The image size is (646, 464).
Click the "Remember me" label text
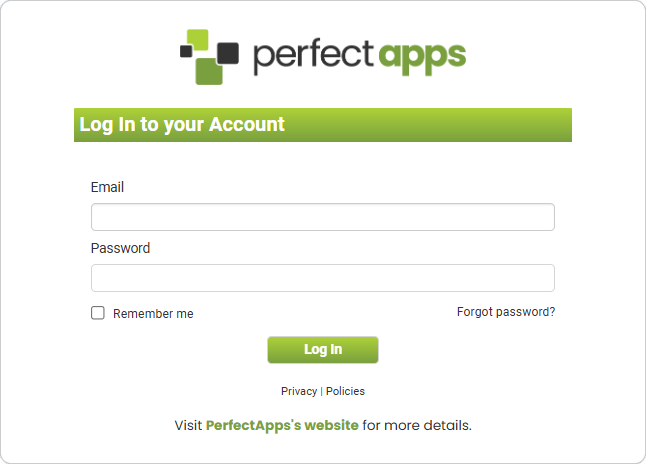click(x=153, y=314)
